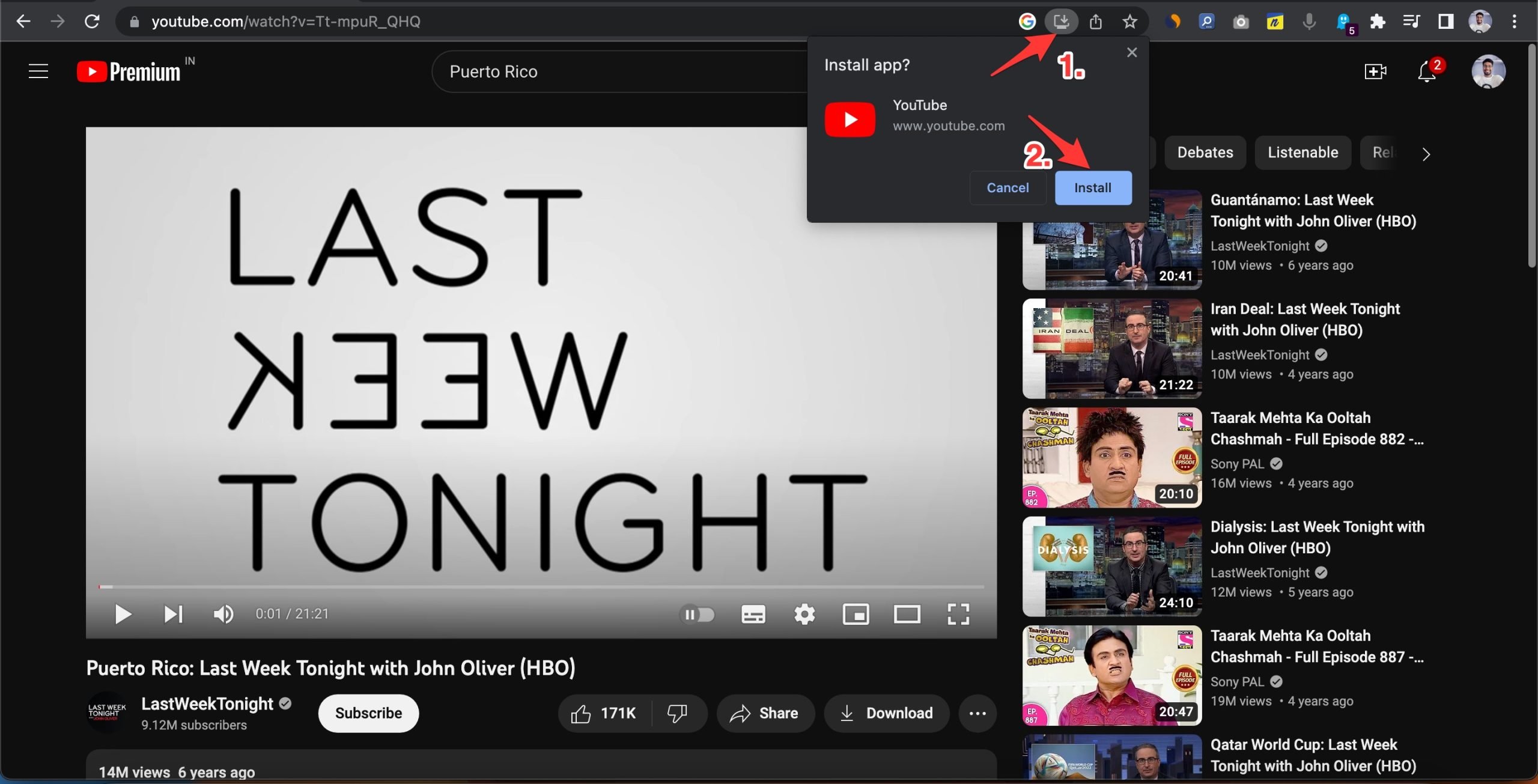Click the LastWeekTonight channel avatar
The width and height of the screenshot is (1538, 784).
[107, 713]
